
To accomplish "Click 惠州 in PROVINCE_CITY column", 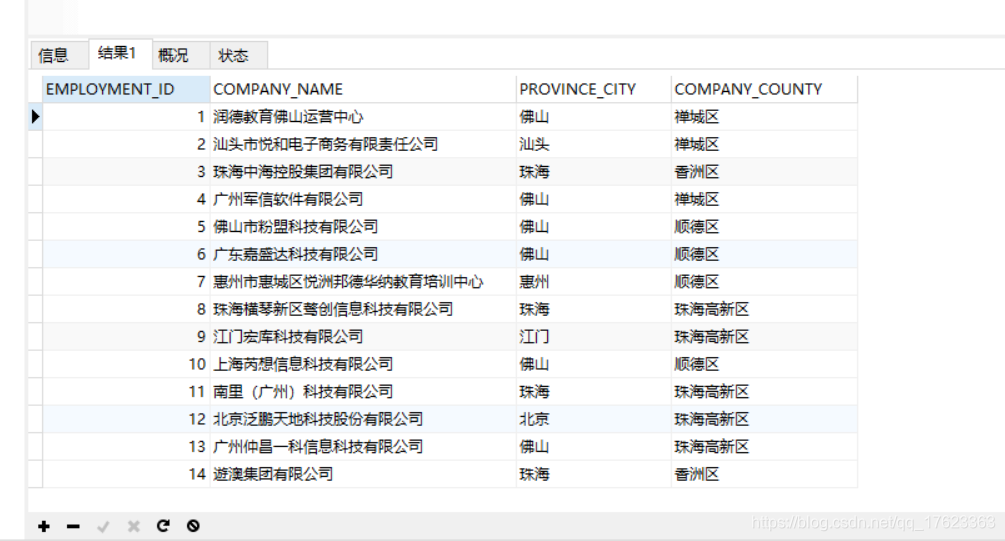I will coord(594,282).
